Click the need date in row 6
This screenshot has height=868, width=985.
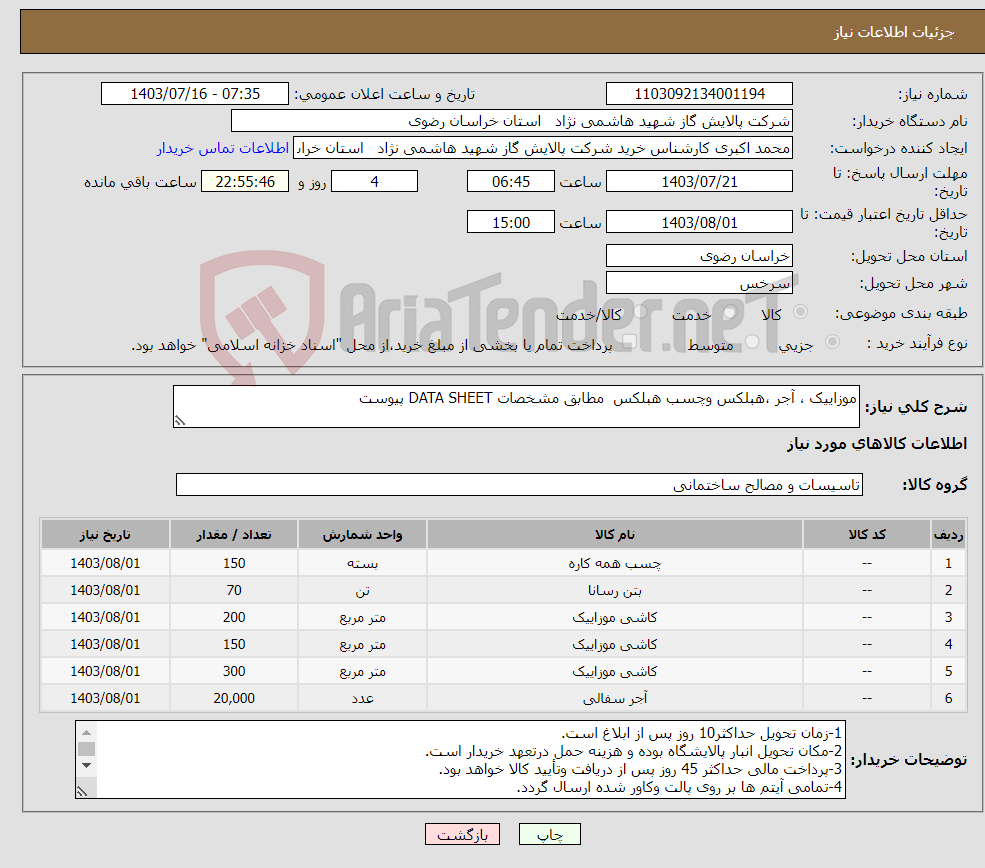point(105,698)
